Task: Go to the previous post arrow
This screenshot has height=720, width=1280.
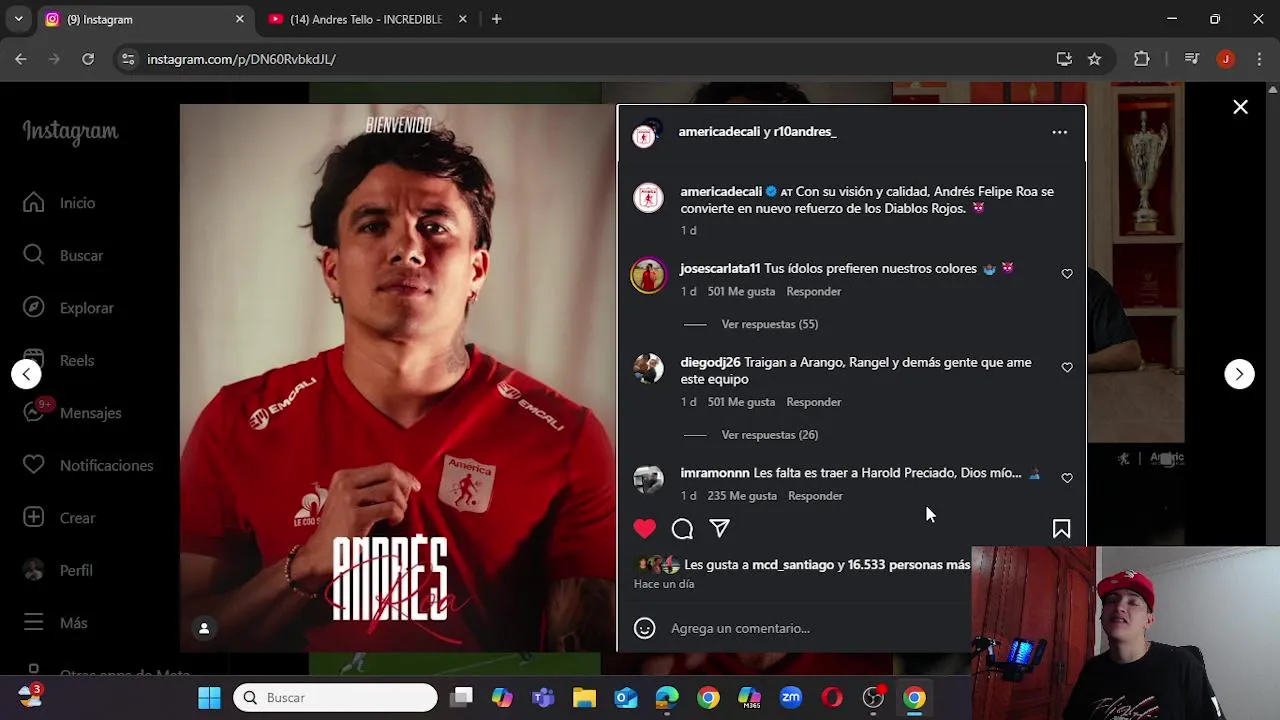Action: click(x=27, y=374)
